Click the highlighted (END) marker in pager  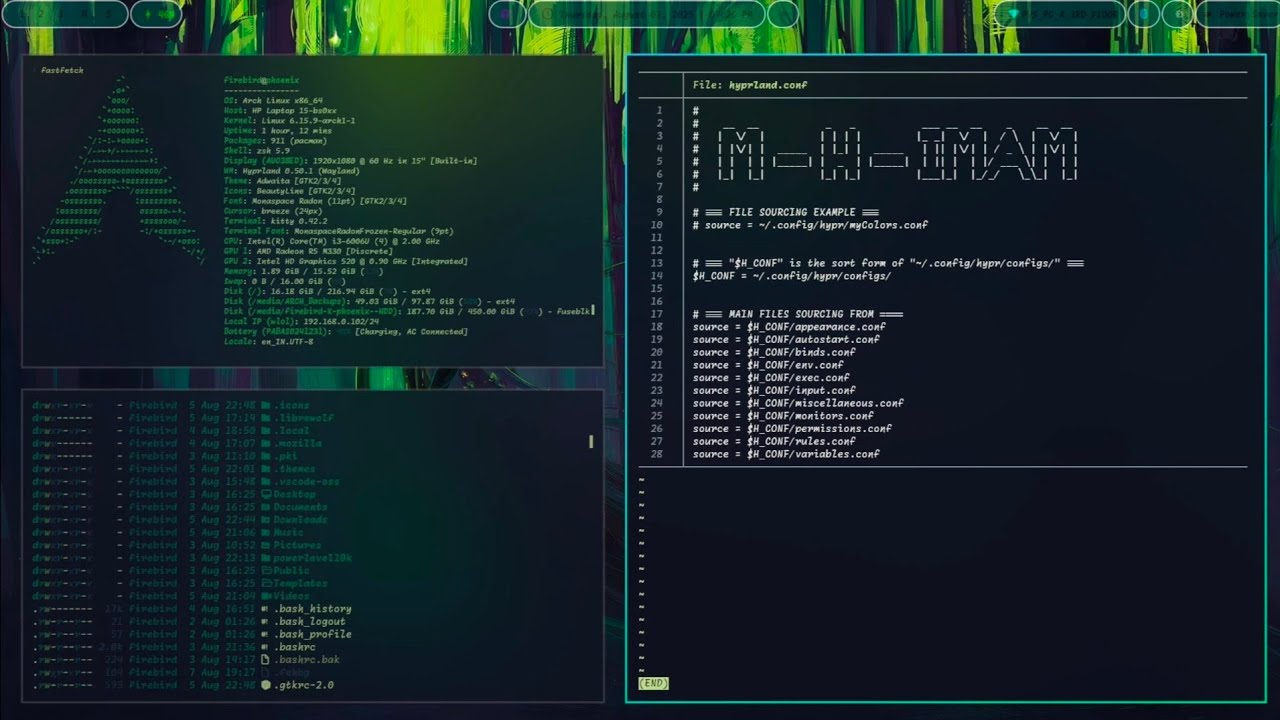click(x=653, y=683)
